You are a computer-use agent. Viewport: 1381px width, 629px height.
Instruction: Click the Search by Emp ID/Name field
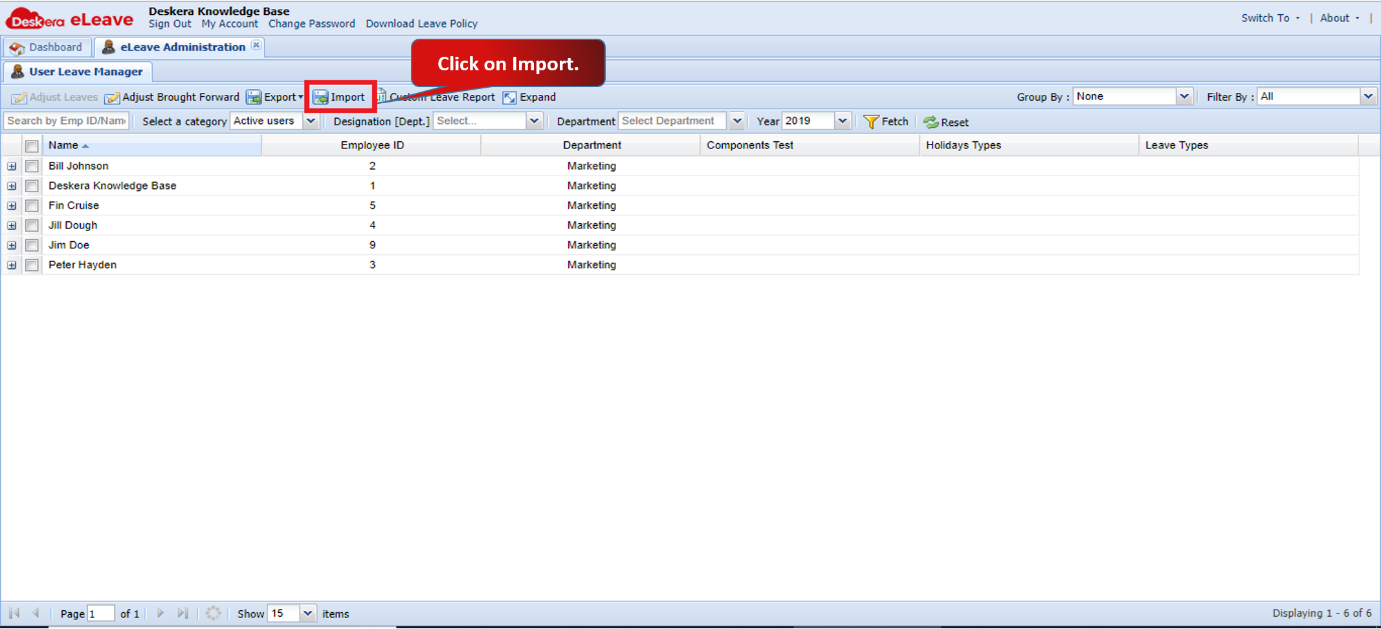point(66,121)
